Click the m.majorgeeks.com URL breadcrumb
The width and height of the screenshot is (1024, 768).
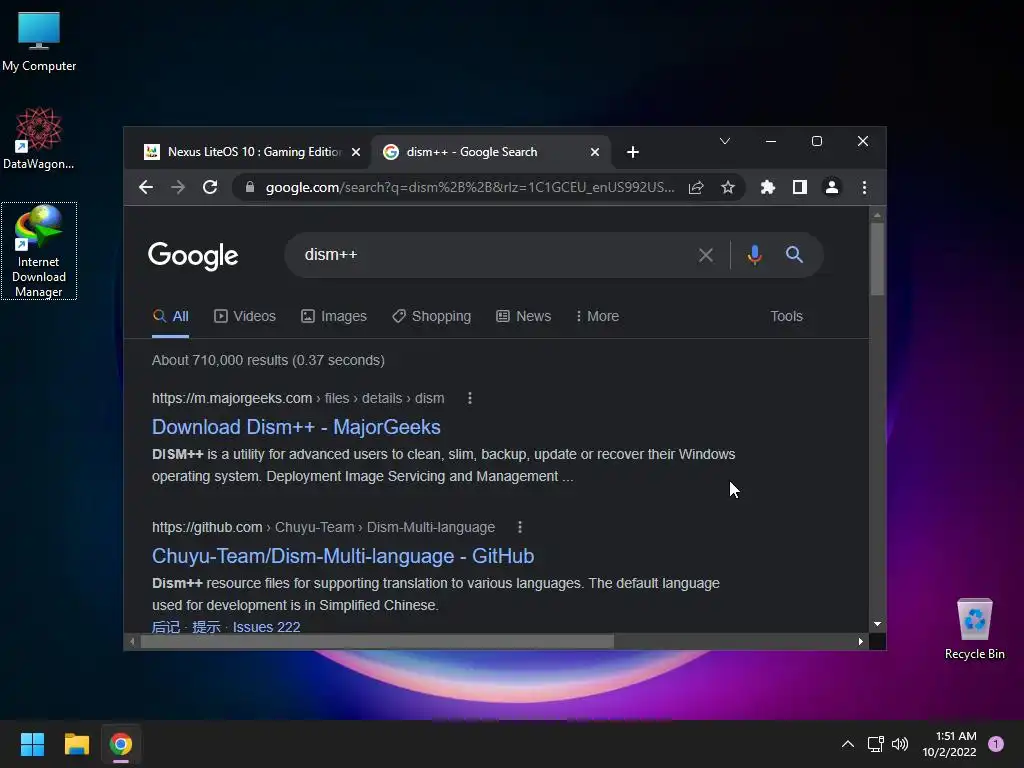(x=298, y=398)
